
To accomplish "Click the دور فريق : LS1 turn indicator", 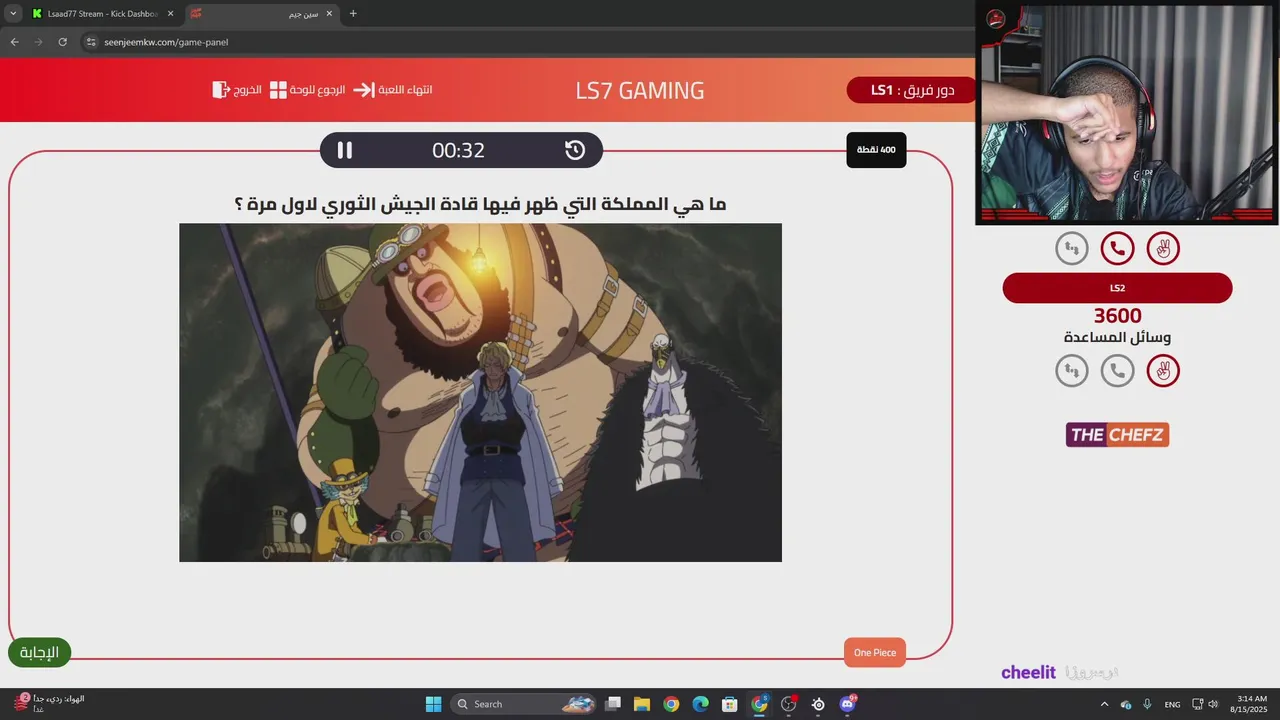I will [x=912, y=90].
